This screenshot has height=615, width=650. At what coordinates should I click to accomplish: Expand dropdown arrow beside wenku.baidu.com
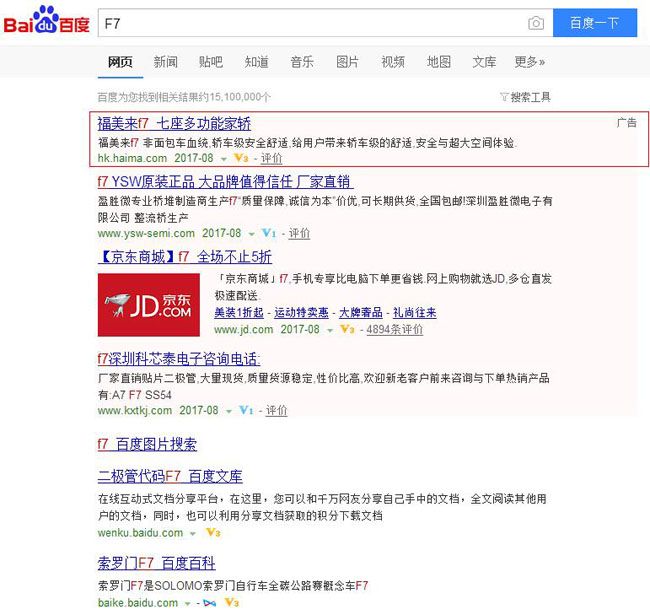[192, 534]
